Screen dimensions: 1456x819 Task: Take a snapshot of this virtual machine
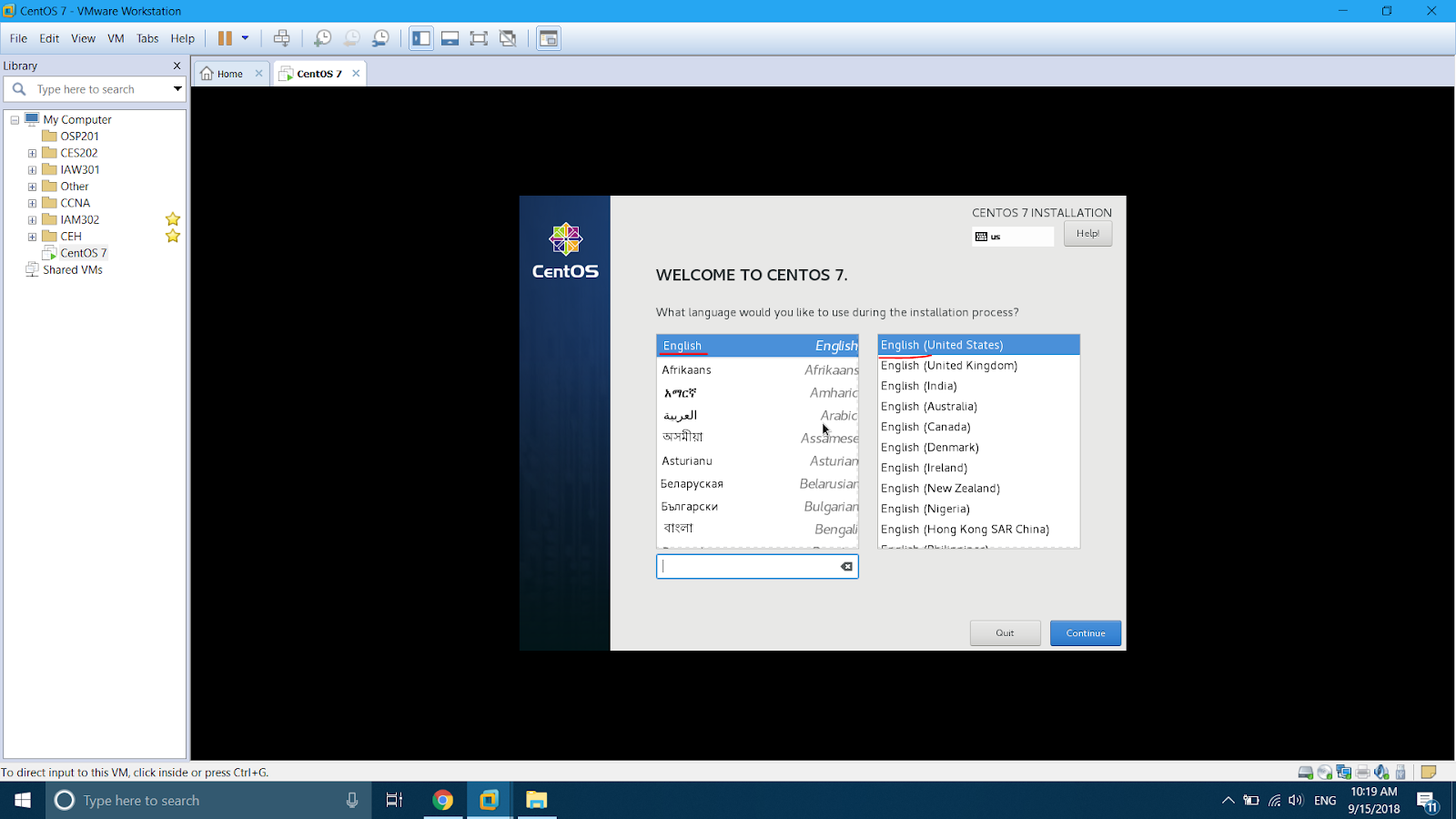pos(322,38)
